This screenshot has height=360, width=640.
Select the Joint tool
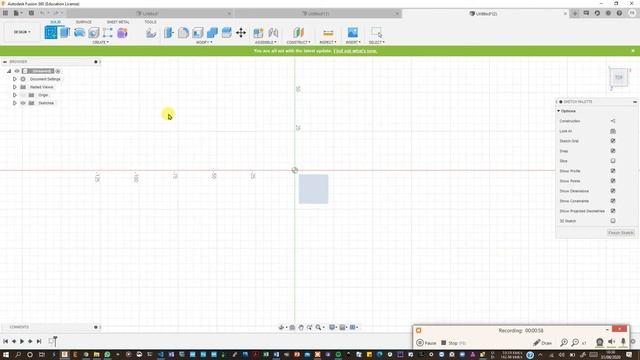coord(273,32)
